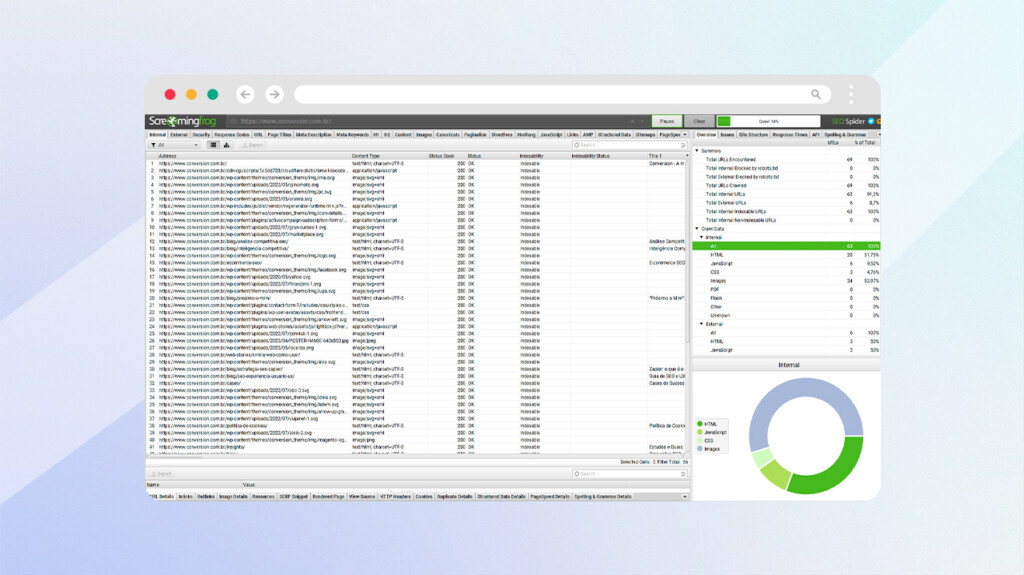The height and width of the screenshot is (575, 1024).
Task: Open the HTTP Headers bottom tab
Action: pos(396,497)
